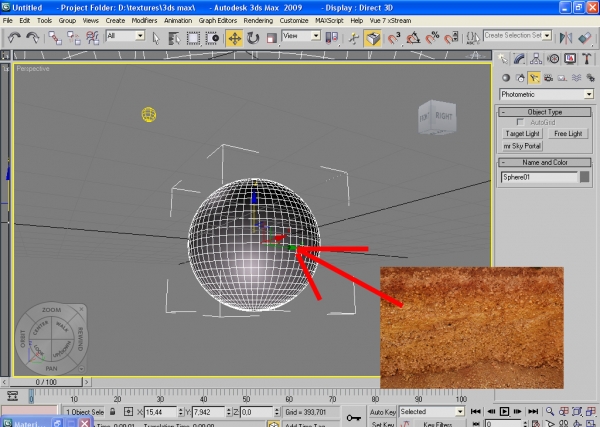Image resolution: width=600 pixels, height=427 pixels.
Task: Toggle Window/Crossing selection icon
Action: [x=212, y=38]
